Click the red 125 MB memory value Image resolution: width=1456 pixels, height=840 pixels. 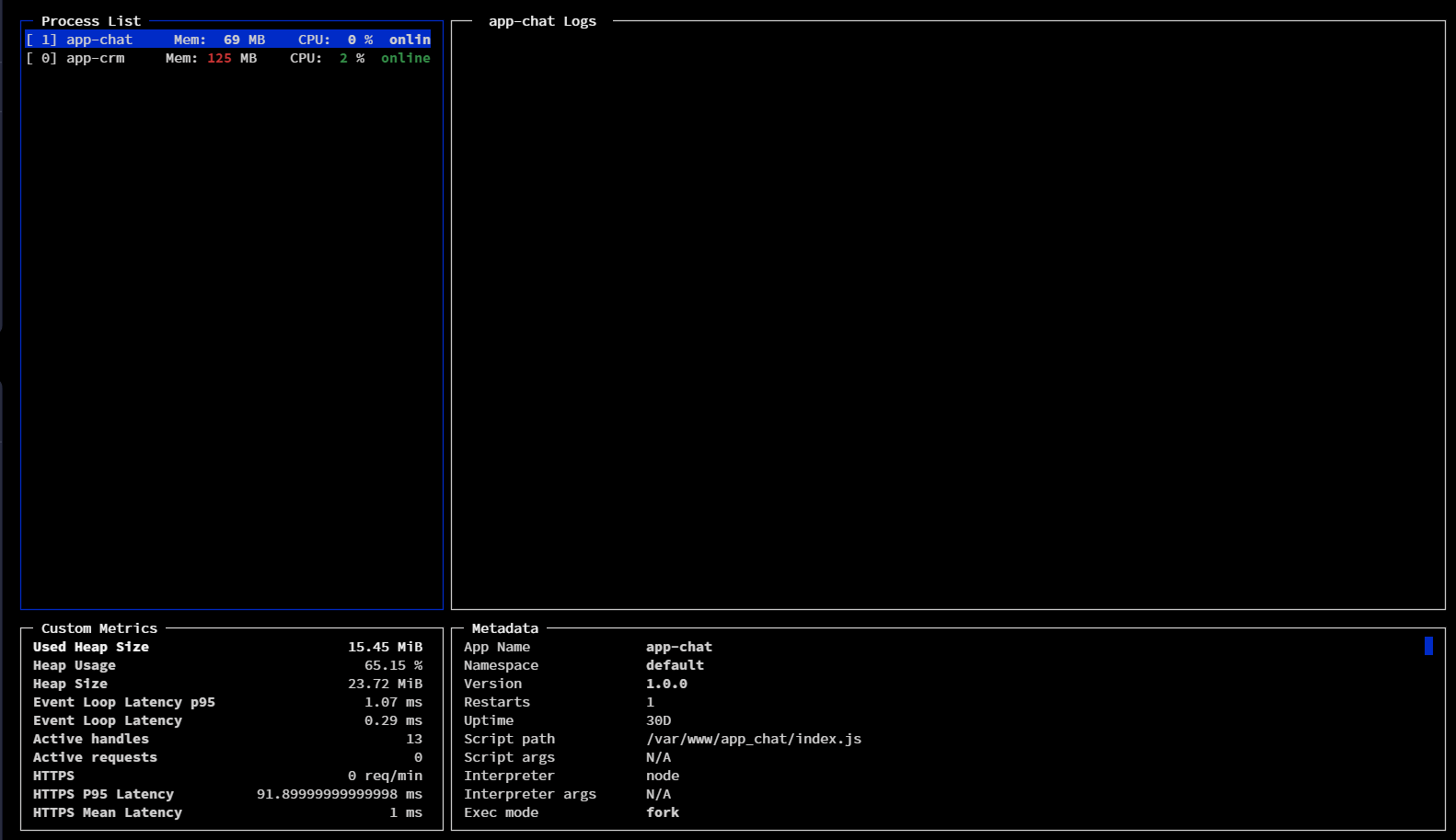pos(219,58)
